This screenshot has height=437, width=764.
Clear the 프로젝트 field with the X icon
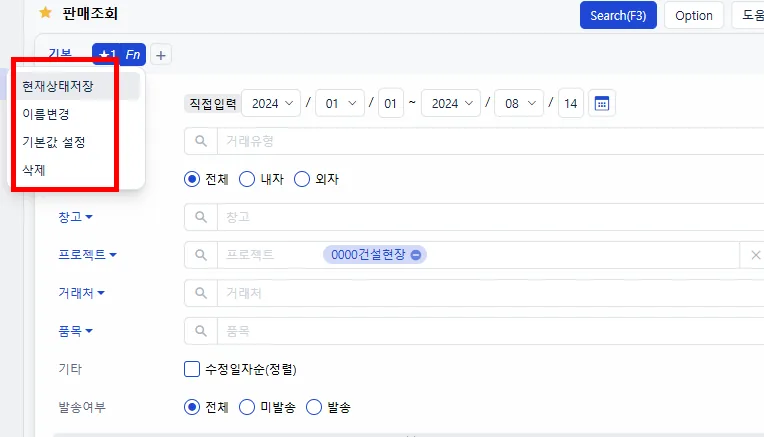[x=755, y=255]
